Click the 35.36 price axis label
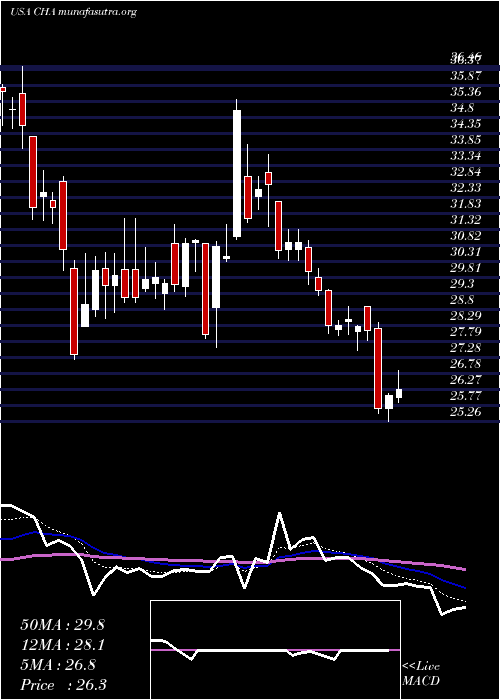Screen dimensions: 500x700 pyautogui.click(x=466, y=92)
